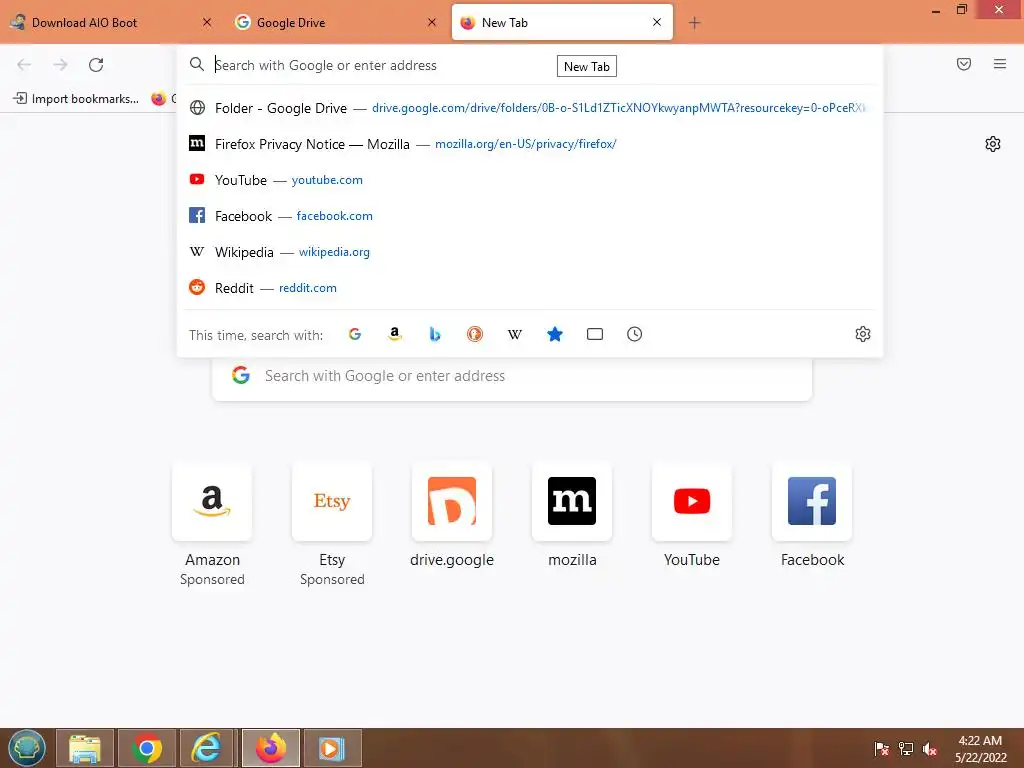
Task: Search this time with Amazon icon
Action: [394, 334]
